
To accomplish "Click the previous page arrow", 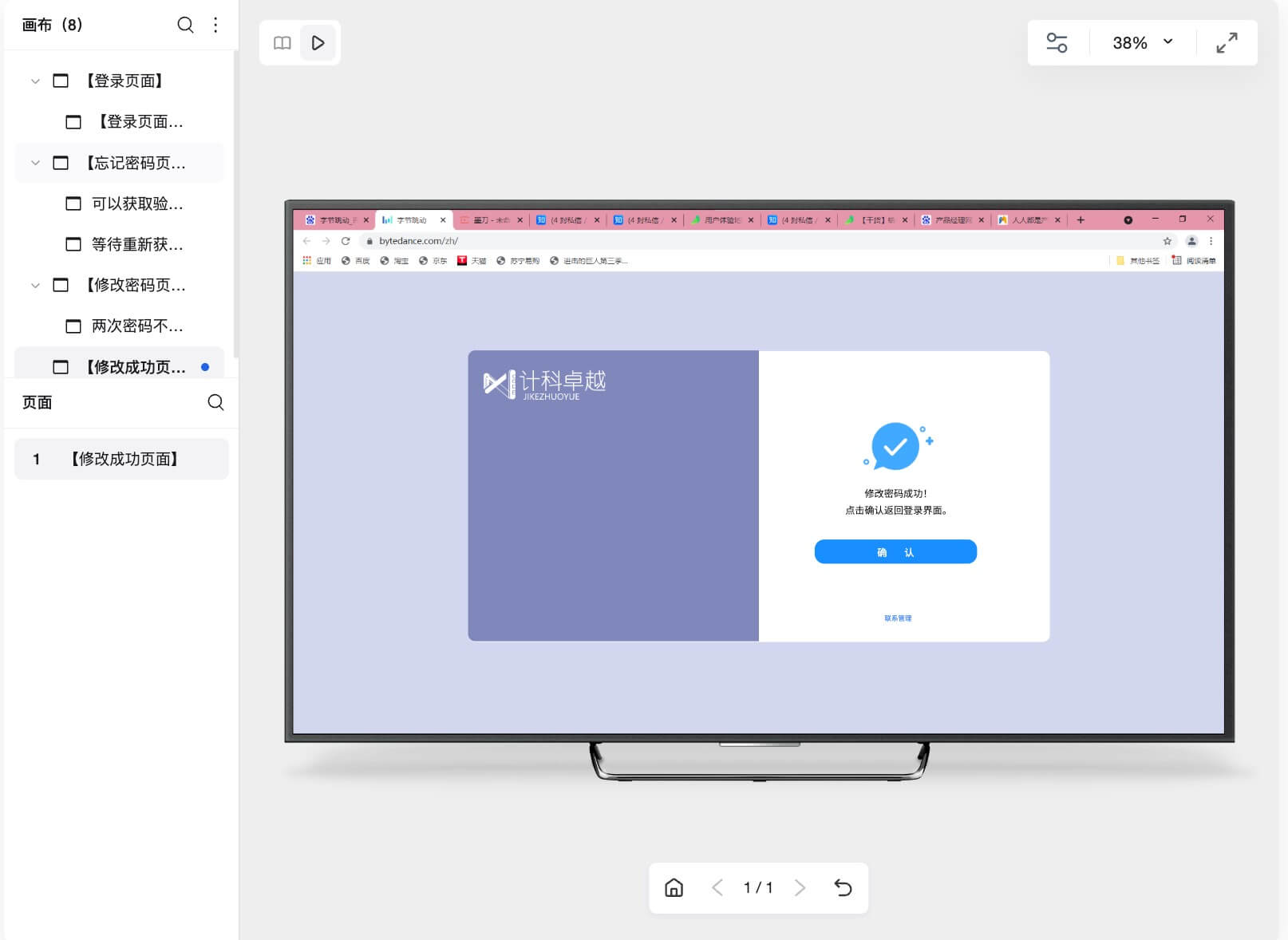I will (717, 887).
